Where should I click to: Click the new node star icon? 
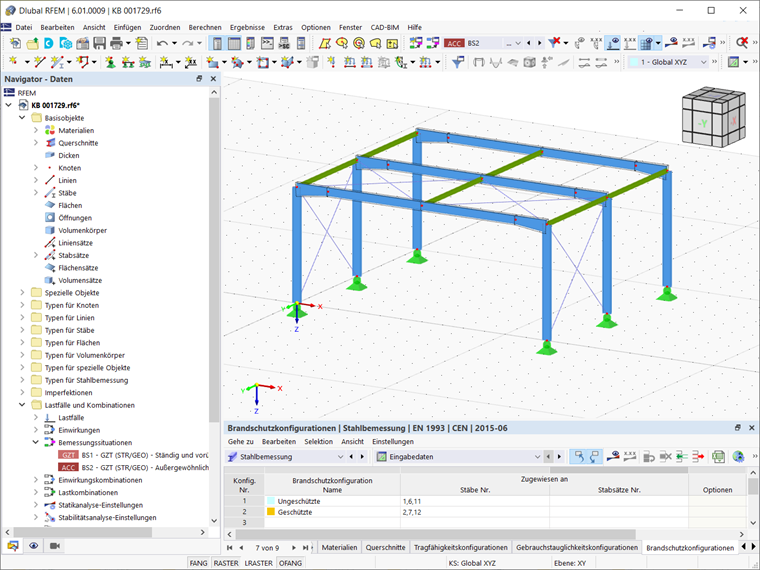[13, 62]
